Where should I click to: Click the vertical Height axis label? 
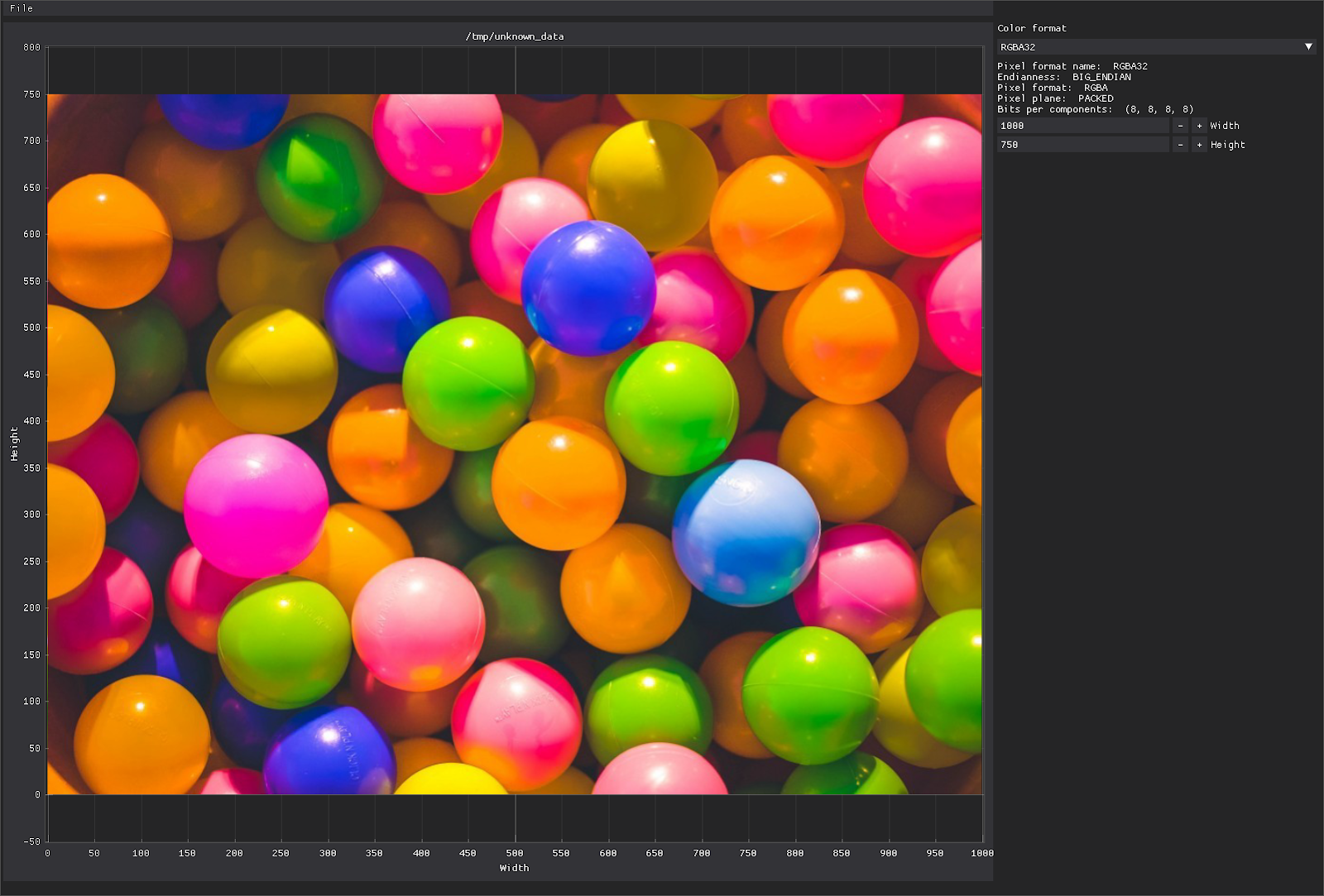point(14,444)
